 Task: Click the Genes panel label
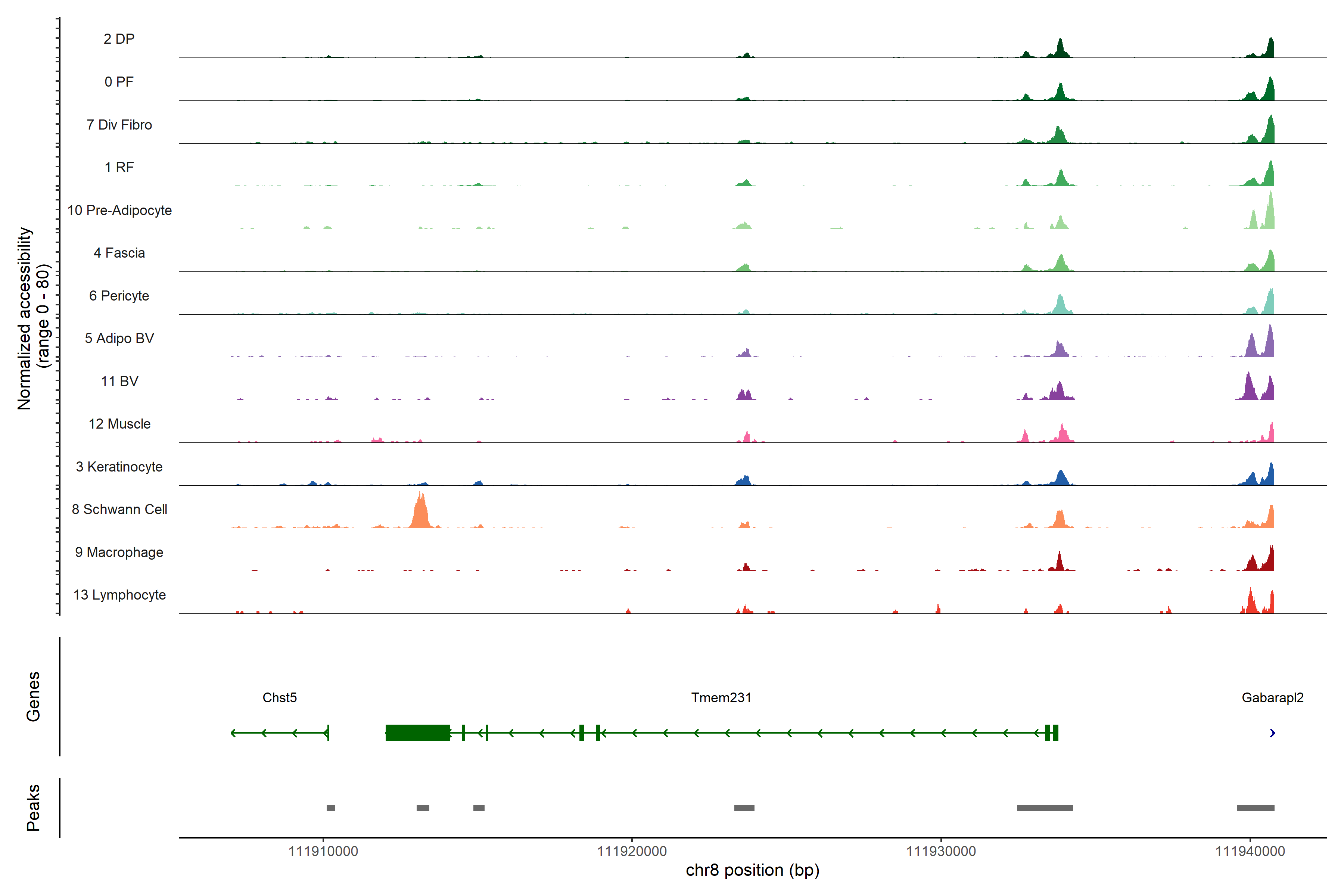click(33, 697)
